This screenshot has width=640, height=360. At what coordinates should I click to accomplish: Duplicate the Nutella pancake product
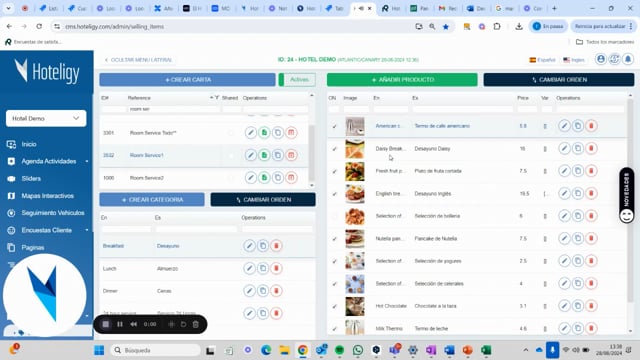pyautogui.click(x=578, y=238)
